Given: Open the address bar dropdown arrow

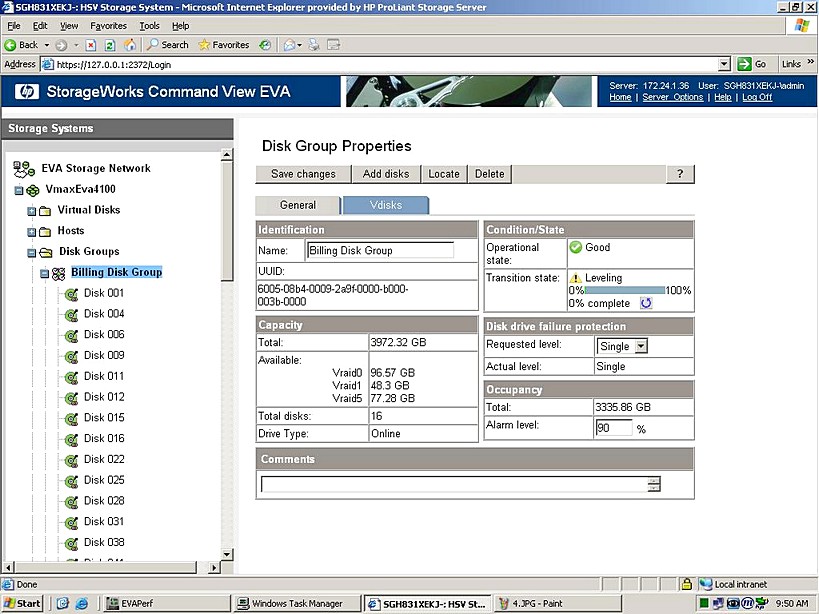Looking at the screenshot, I should [x=724, y=64].
